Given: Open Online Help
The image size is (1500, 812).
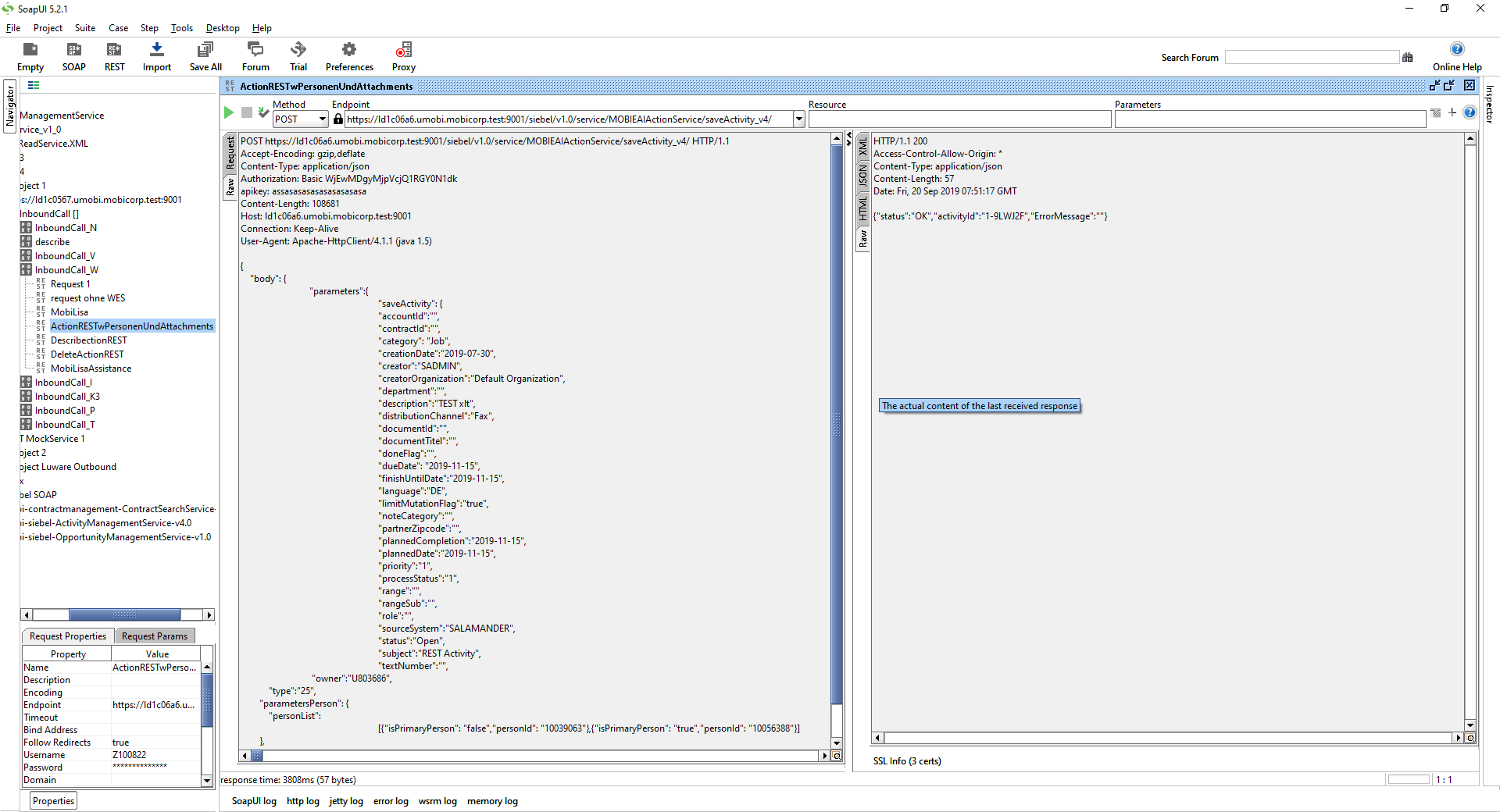Looking at the screenshot, I should tap(1457, 57).
